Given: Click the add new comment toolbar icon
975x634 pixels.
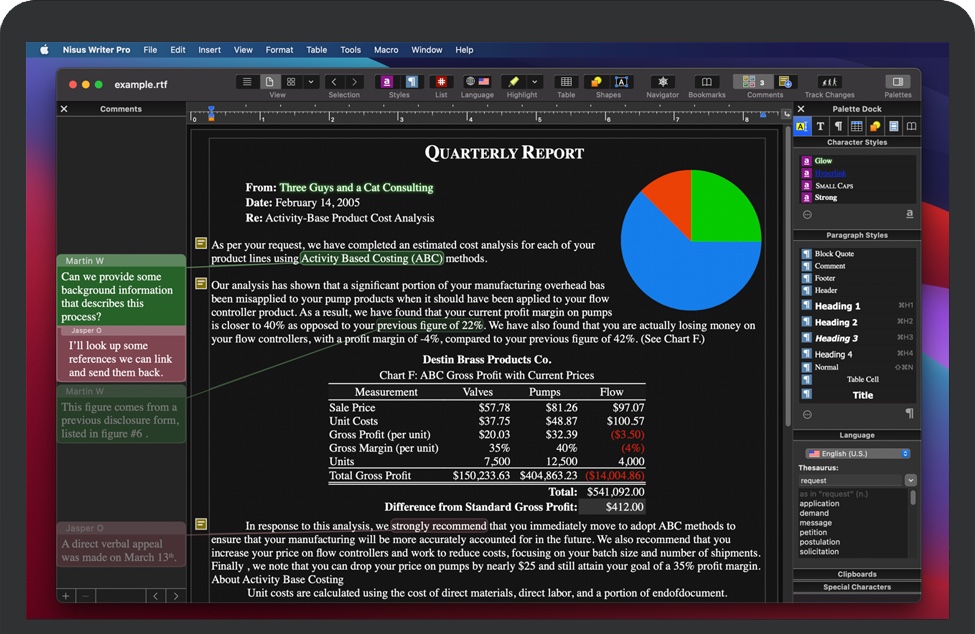Looking at the screenshot, I should tap(785, 82).
